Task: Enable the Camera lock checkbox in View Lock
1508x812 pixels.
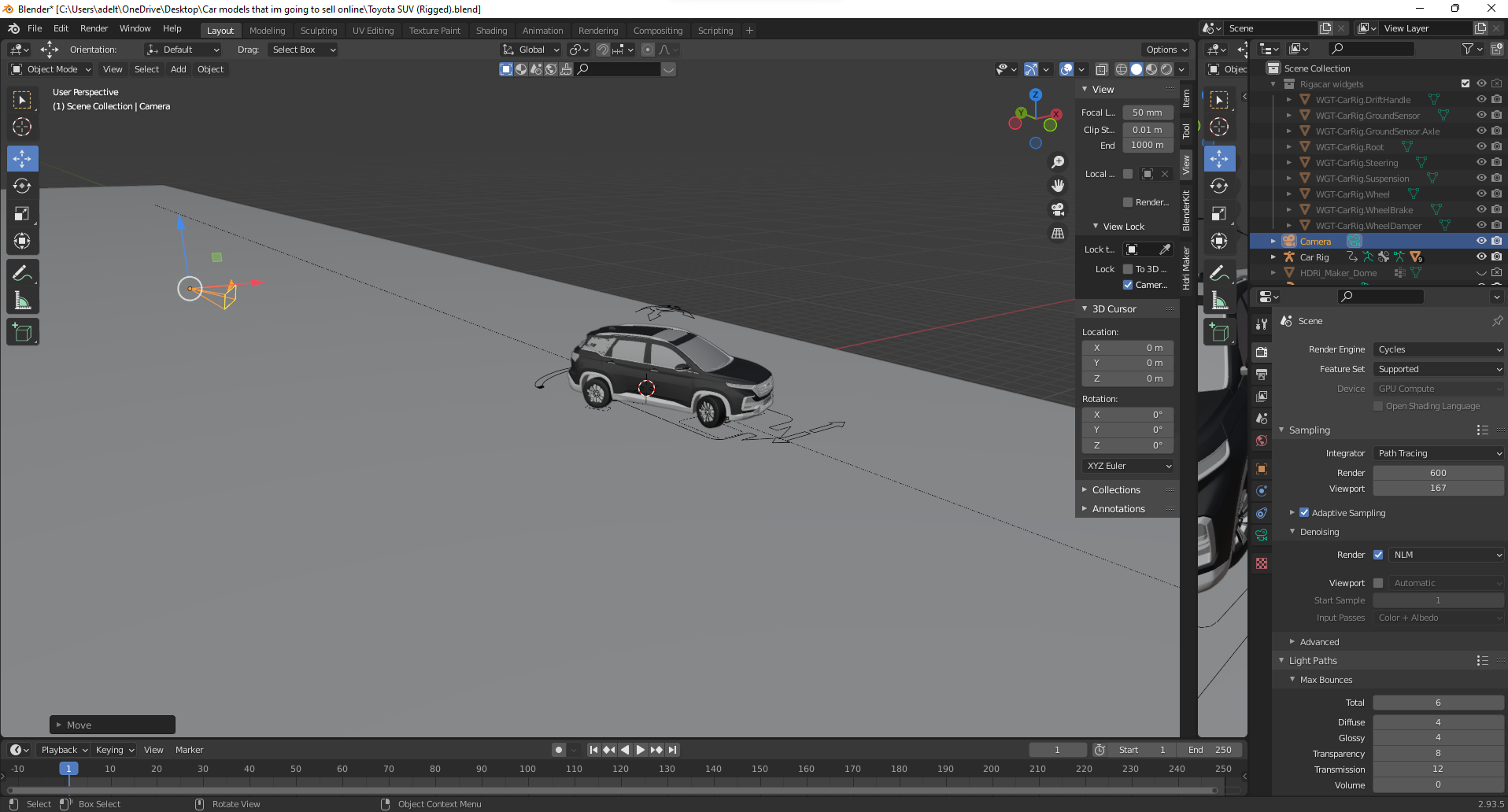Action: pyautogui.click(x=1128, y=285)
